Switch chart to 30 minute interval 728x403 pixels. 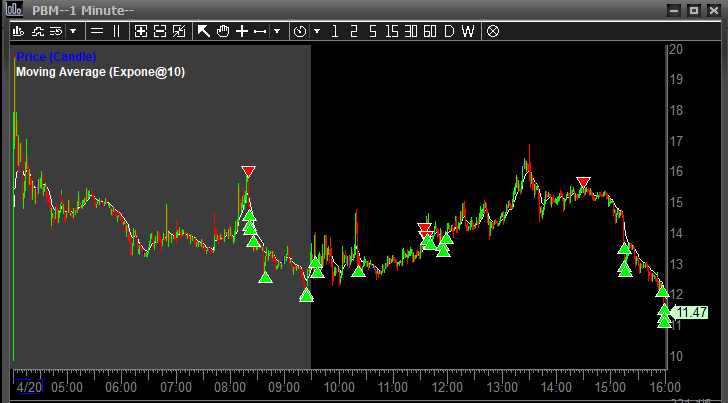coord(411,32)
